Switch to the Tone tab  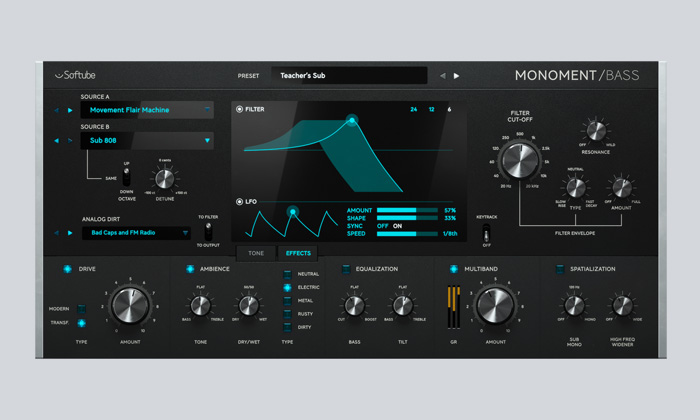[256, 253]
